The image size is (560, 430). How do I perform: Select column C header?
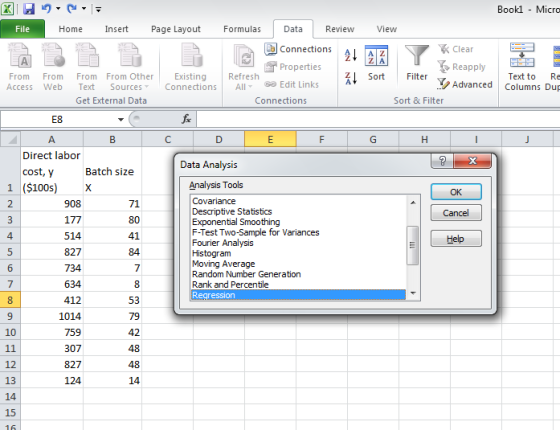[x=168, y=139]
